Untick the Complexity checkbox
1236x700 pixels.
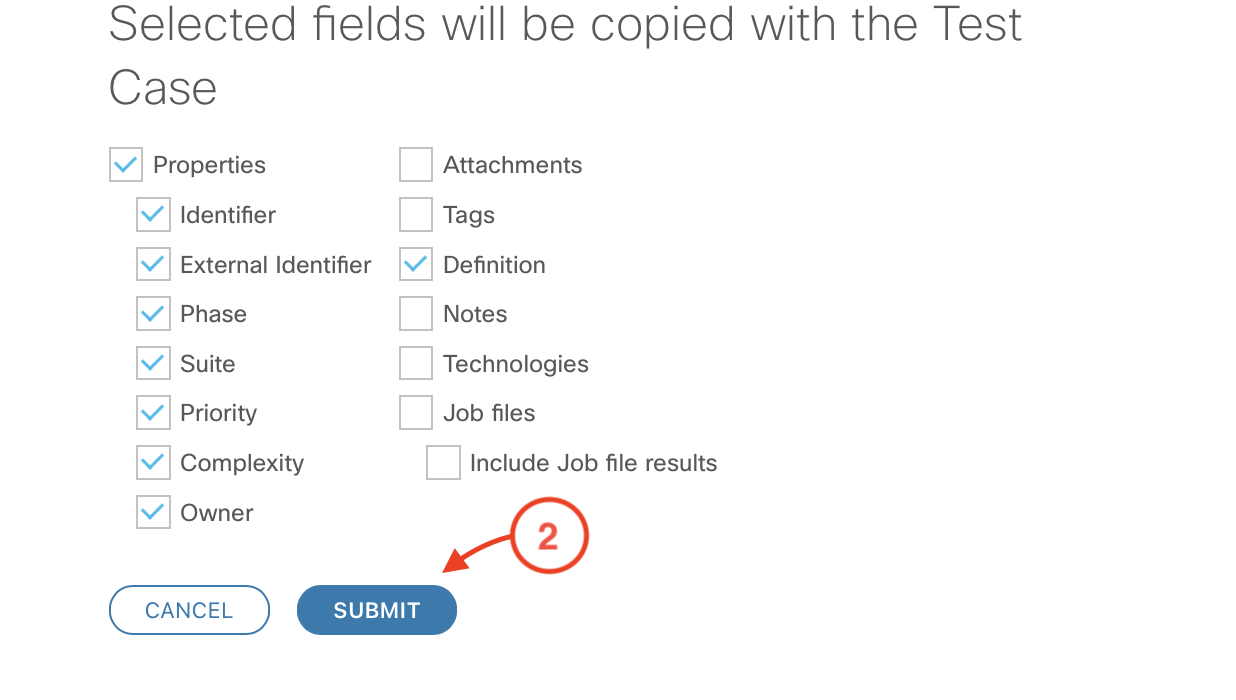[x=153, y=463]
